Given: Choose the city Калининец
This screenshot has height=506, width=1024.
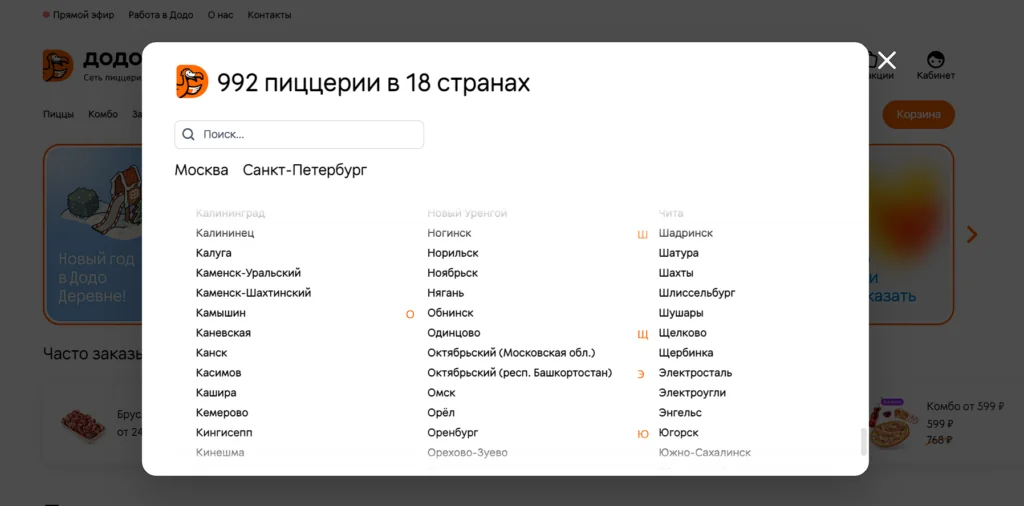Looking at the screenshot, I should pyautogui.click(x=225, y=233).
